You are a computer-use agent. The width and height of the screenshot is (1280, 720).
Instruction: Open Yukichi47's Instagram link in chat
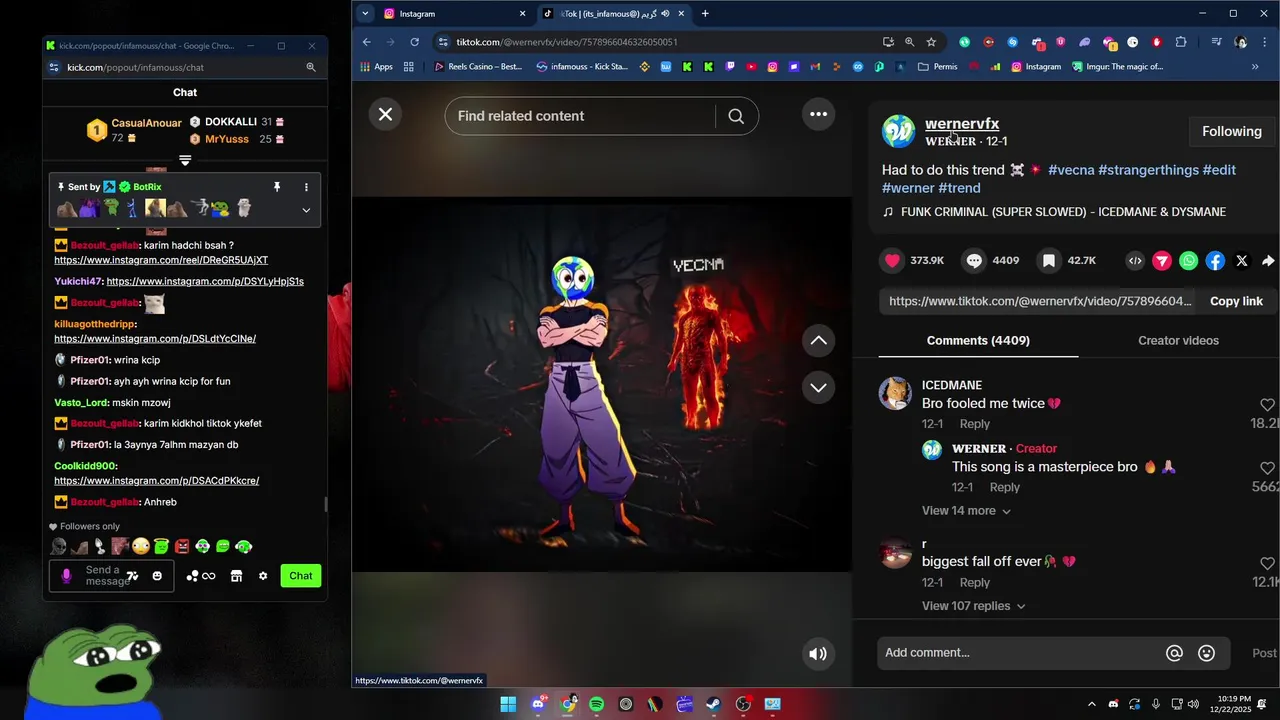pyautogui.click(x=205, y=282)
